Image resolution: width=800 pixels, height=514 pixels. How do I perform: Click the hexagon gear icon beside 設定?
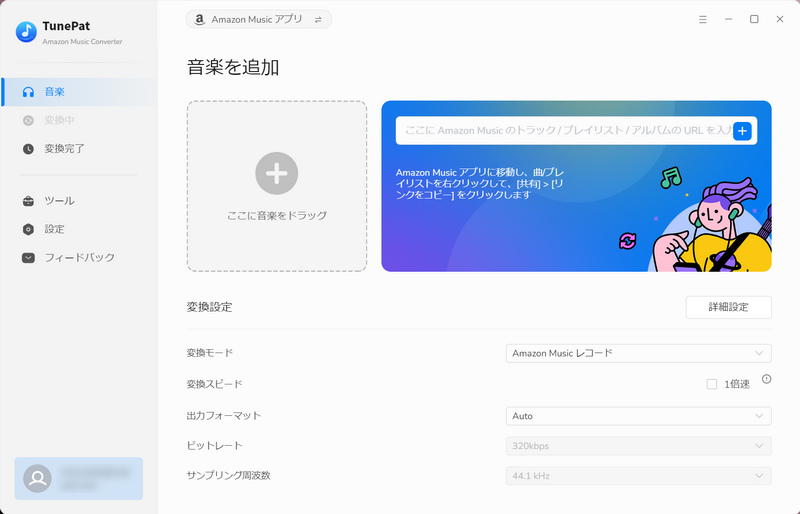click(28, 229)
